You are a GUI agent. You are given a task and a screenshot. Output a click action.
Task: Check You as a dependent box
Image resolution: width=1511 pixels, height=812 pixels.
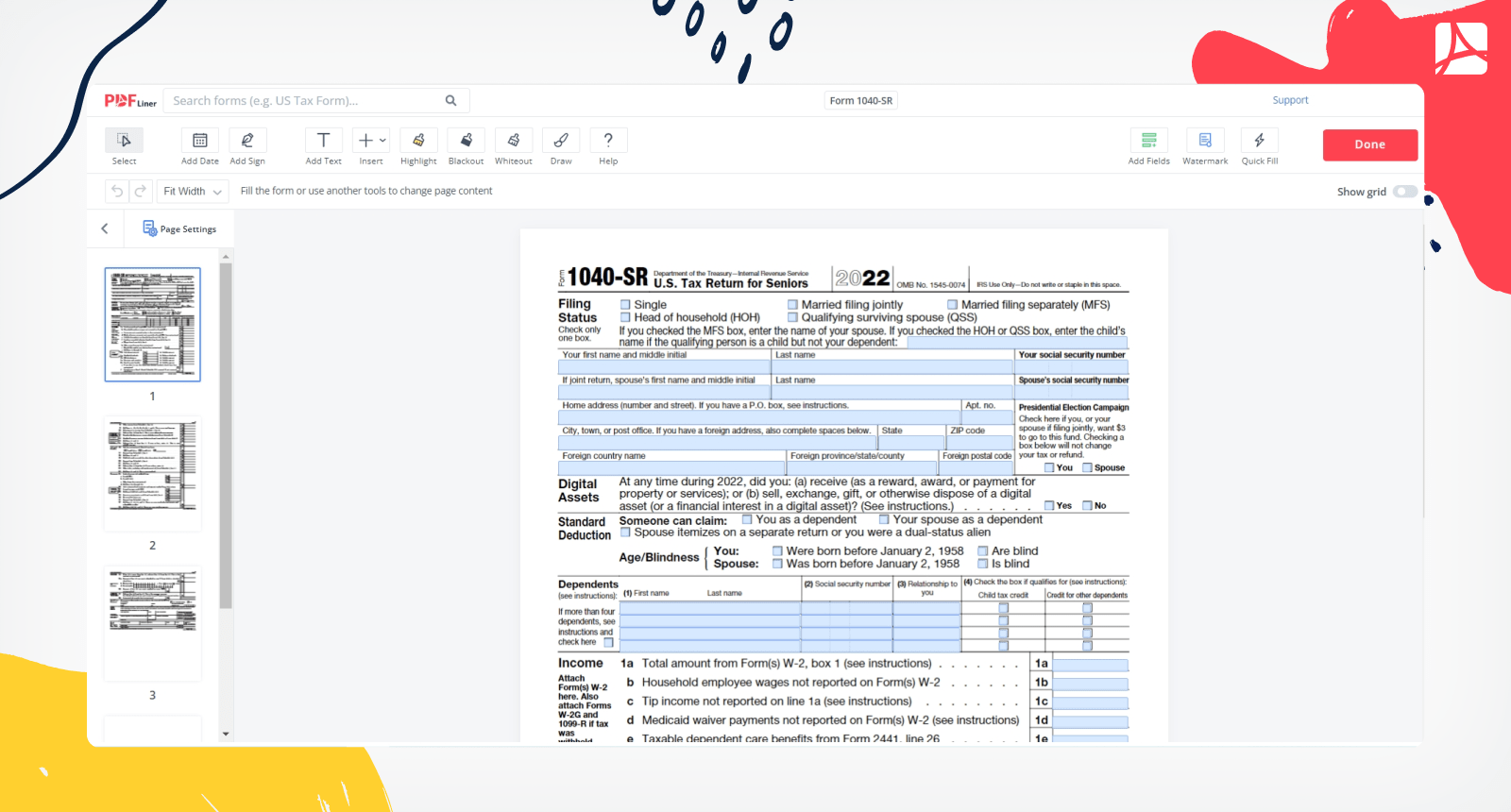point(747,519)
